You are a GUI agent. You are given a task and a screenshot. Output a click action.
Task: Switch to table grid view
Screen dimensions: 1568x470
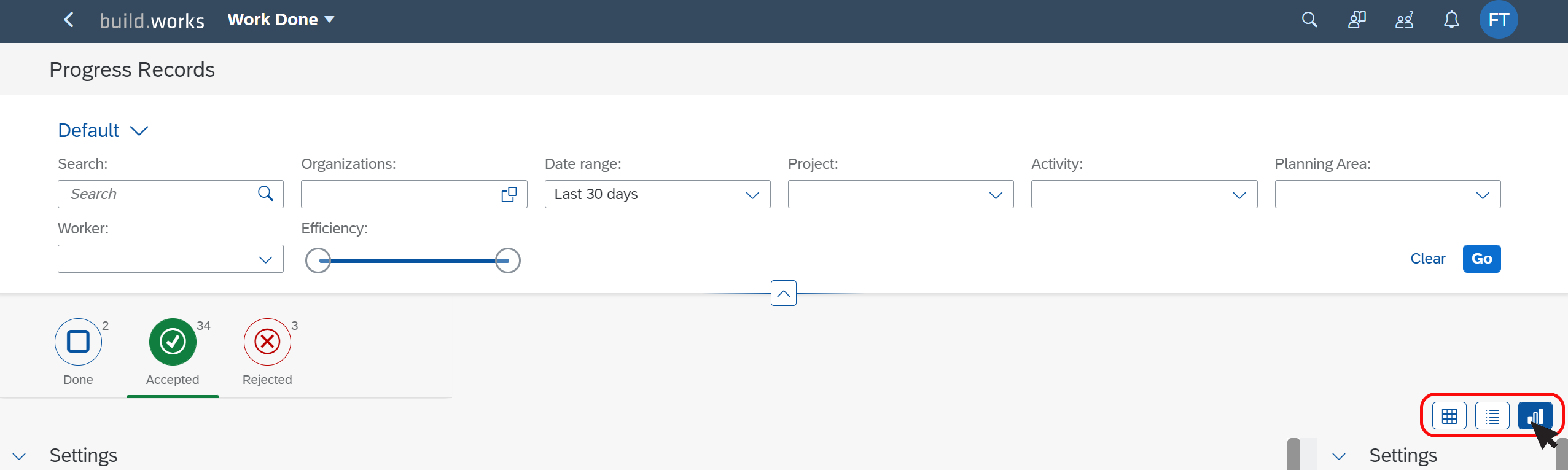tap(1449, 416)
